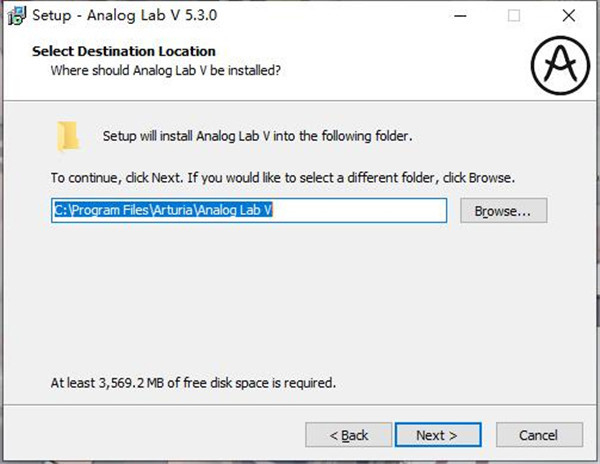Close the setup window with the X
The height and width of the screenshot is (464, 600).
pyautogui.click(x=569, y=16)
